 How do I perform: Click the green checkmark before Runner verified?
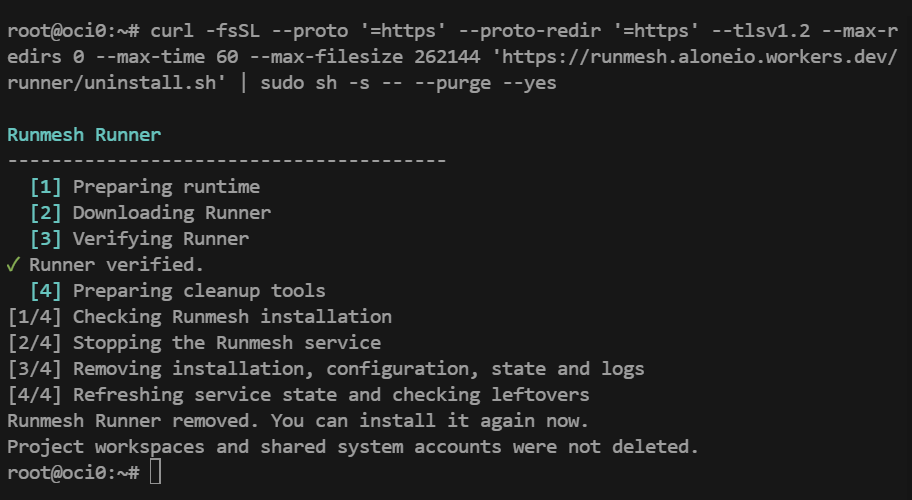(x=13, y=265)
